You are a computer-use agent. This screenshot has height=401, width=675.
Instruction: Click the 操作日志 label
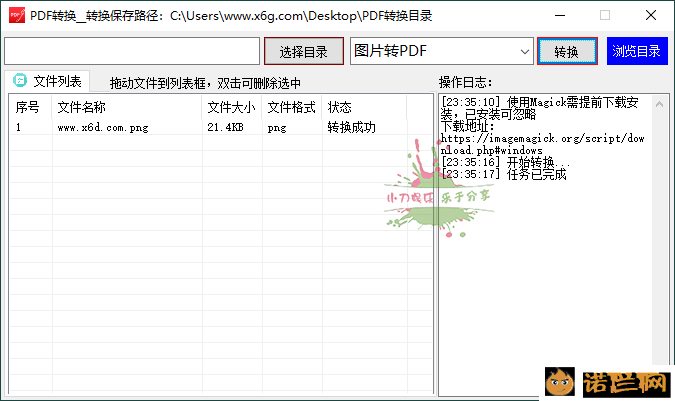[x=465, y=82]
